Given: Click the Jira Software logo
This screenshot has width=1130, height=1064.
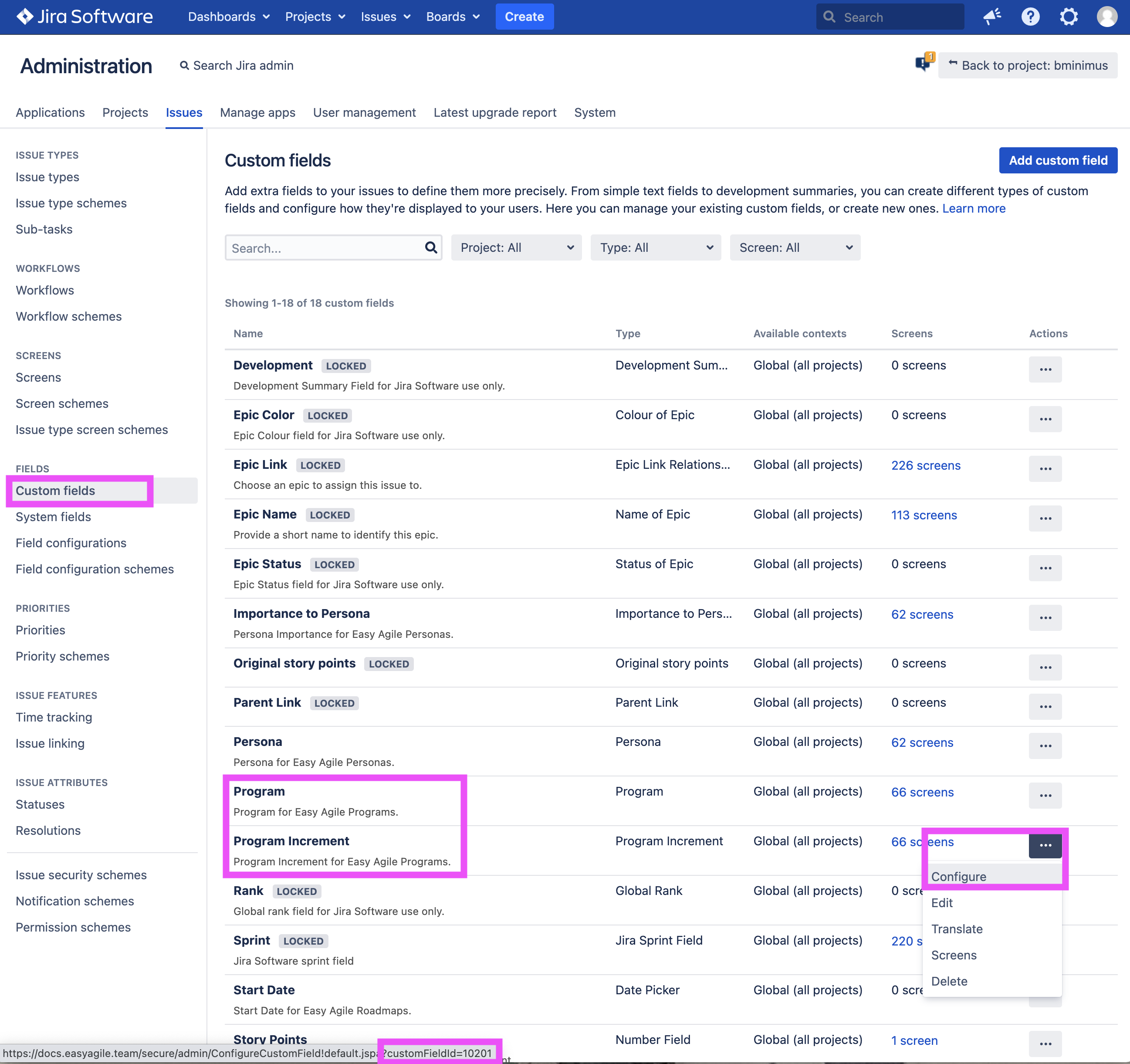Looking at the screenshot, I should 85,17.
